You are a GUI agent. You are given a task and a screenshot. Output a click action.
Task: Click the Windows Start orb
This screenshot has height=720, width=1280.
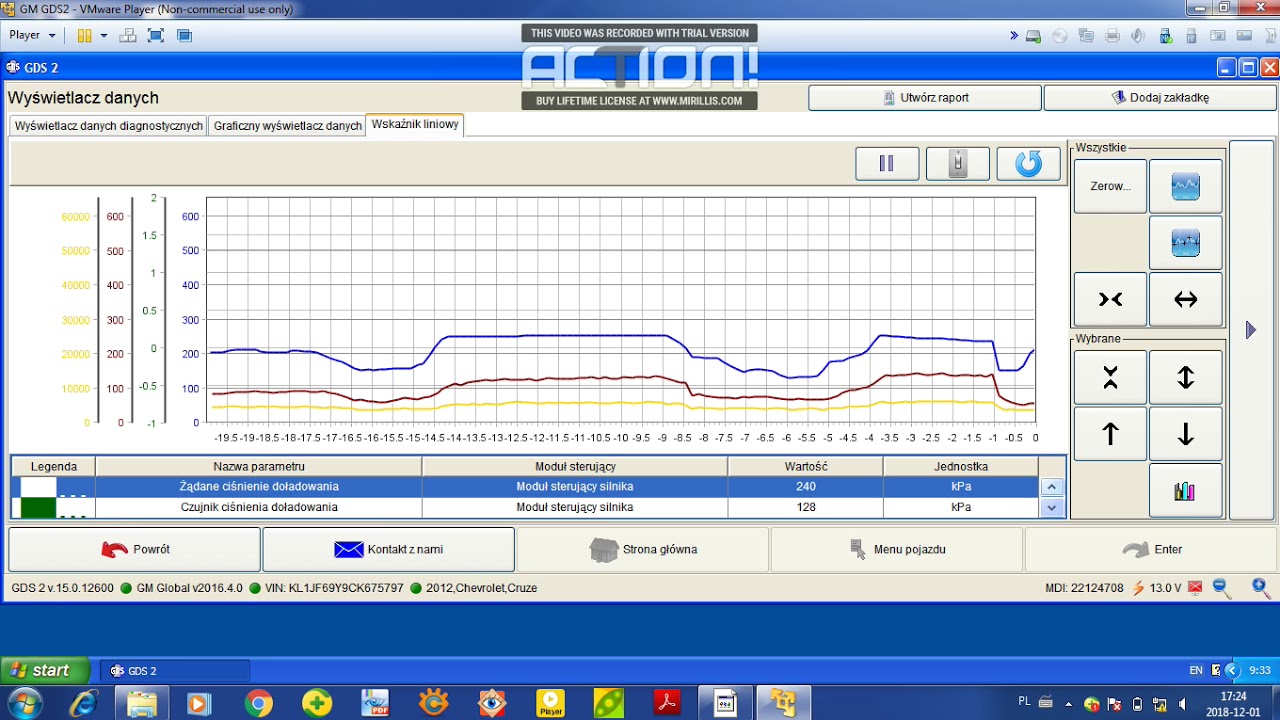click(x=23, y=703)
